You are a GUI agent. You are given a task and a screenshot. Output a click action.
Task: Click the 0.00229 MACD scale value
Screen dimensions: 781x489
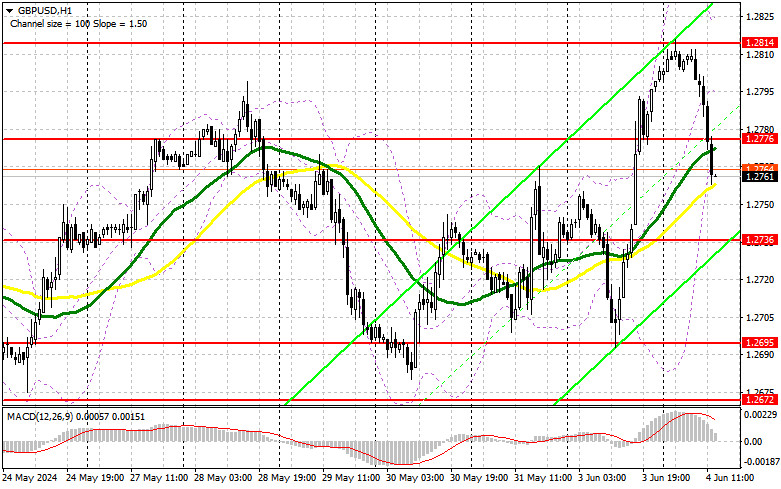pos(760,415)
